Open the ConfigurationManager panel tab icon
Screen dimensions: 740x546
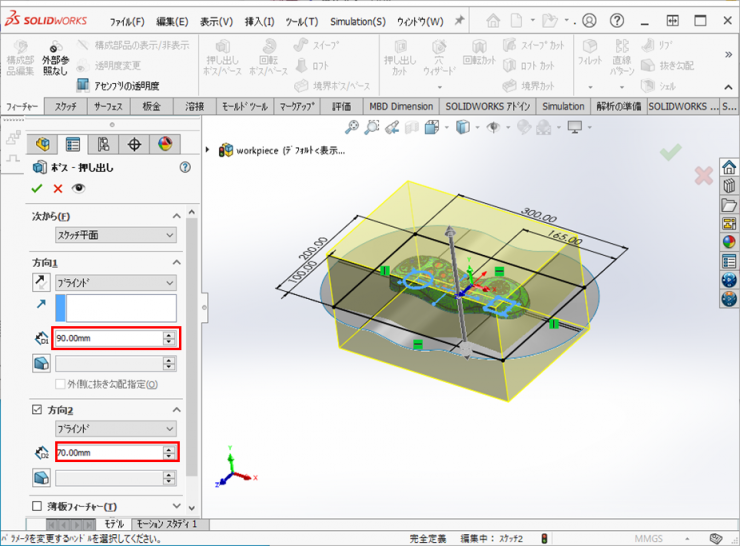[x=103, y=145]
